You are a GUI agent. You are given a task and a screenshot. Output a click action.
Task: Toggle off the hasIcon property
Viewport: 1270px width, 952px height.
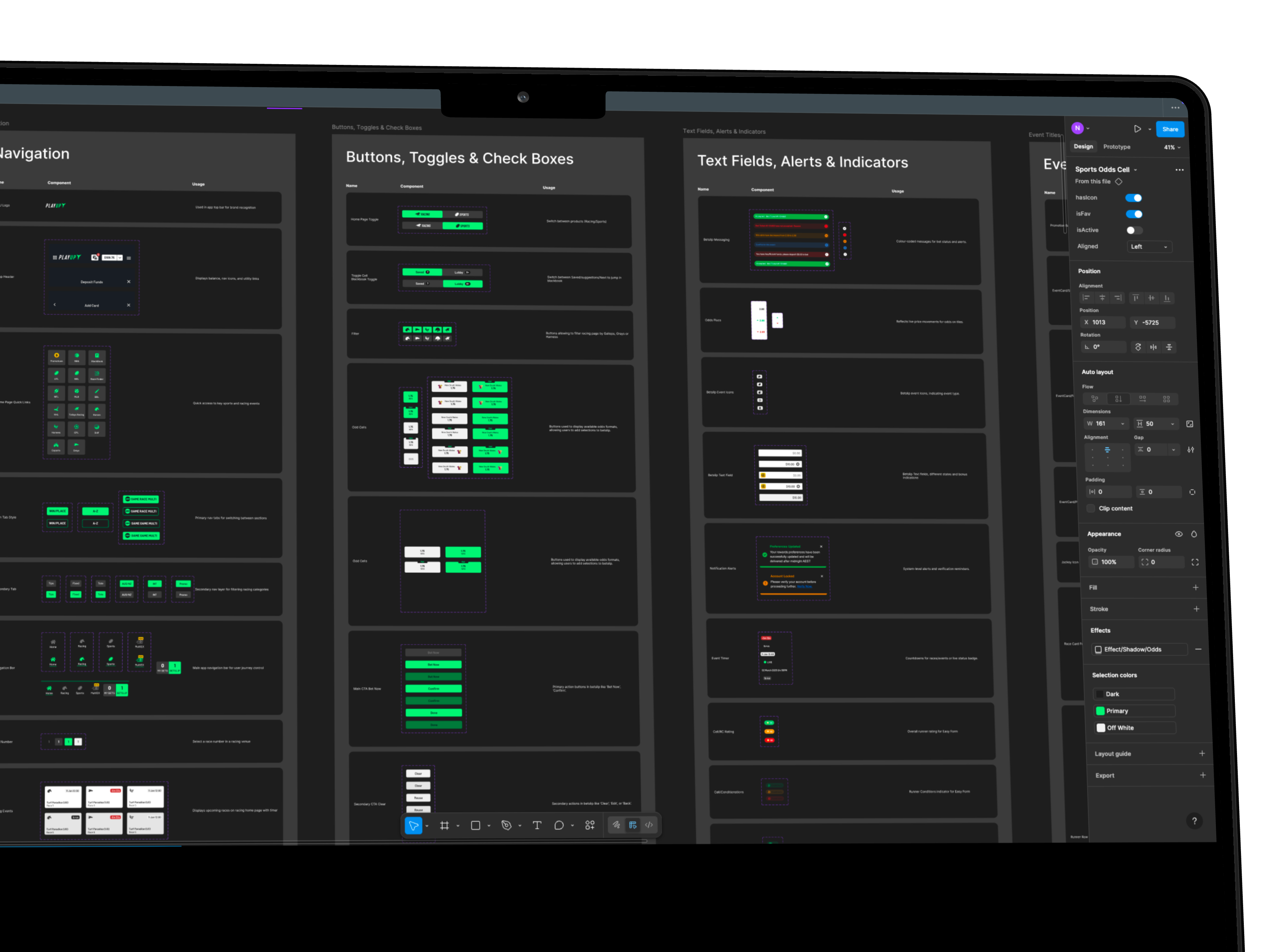click(x=1134, y=197)
